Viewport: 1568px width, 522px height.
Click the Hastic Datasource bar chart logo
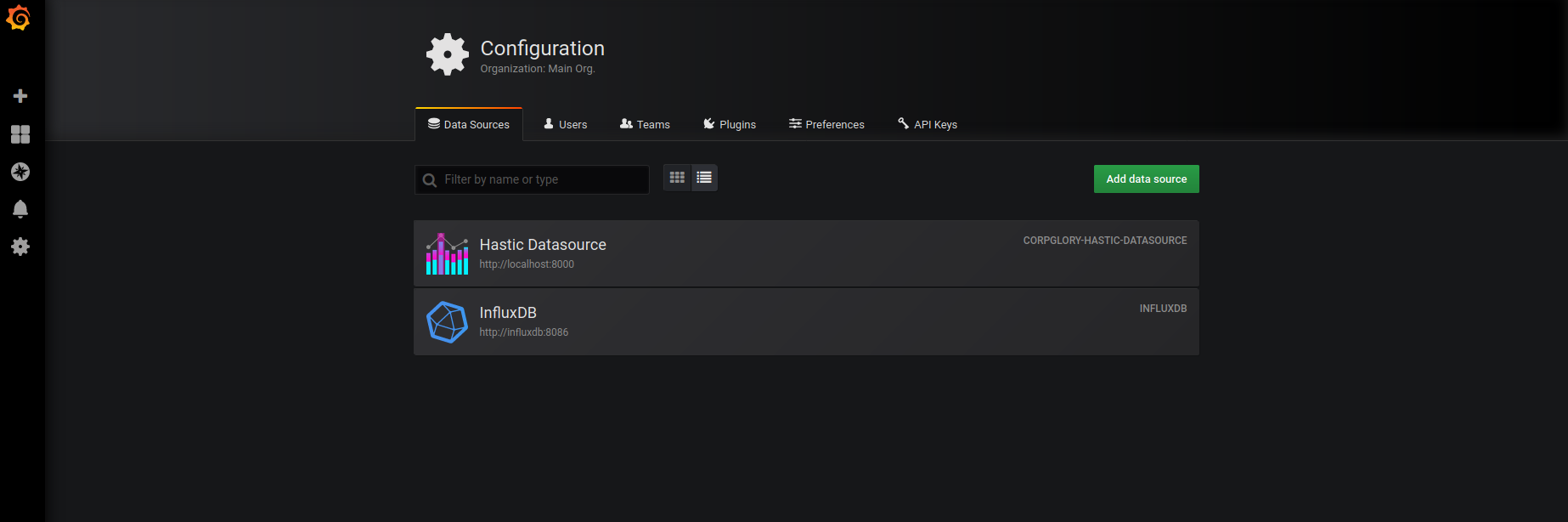pos(447,253)
